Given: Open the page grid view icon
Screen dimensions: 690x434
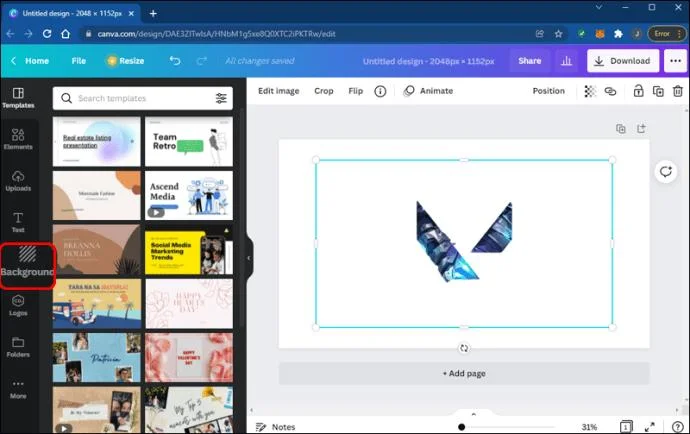Looking at the screenshot, I should tap(626, 427).
